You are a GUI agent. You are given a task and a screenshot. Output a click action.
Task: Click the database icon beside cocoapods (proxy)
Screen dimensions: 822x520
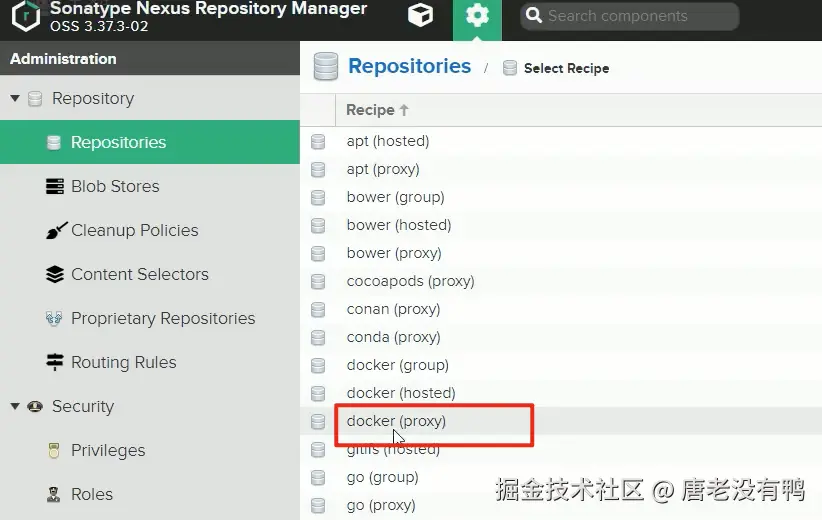318,281
